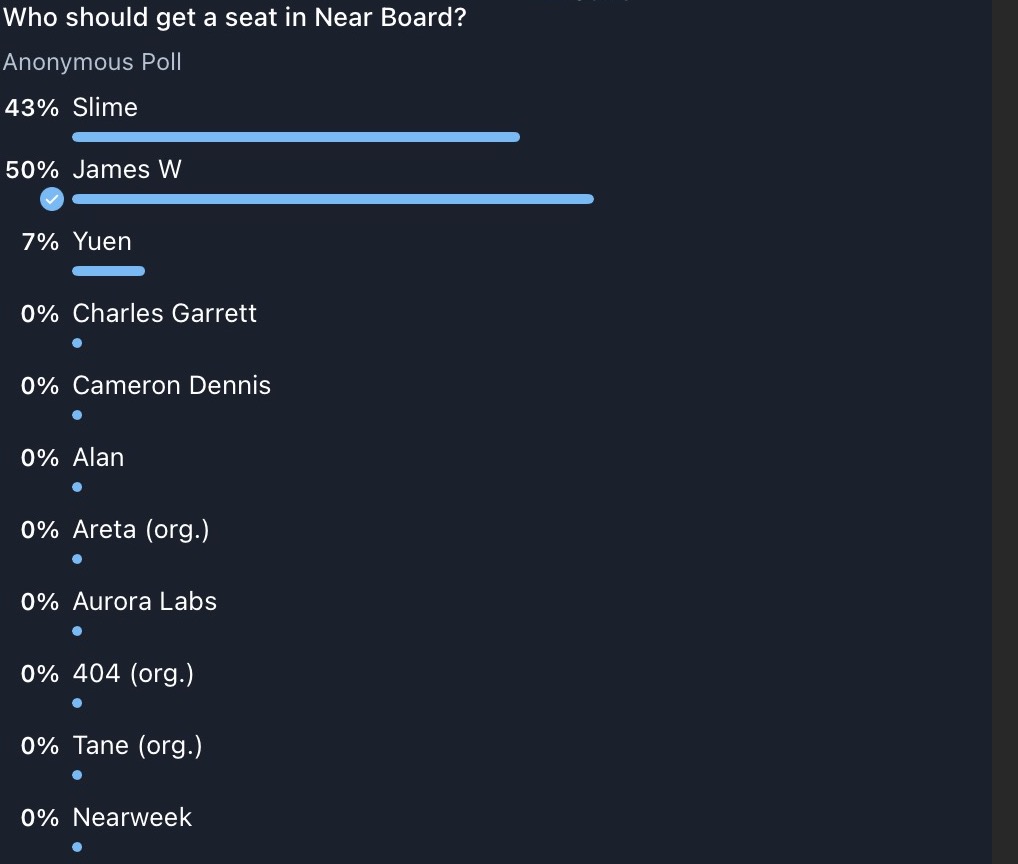
Task: Select the 404 (org.) option
Action: click(x=133, y=674)
